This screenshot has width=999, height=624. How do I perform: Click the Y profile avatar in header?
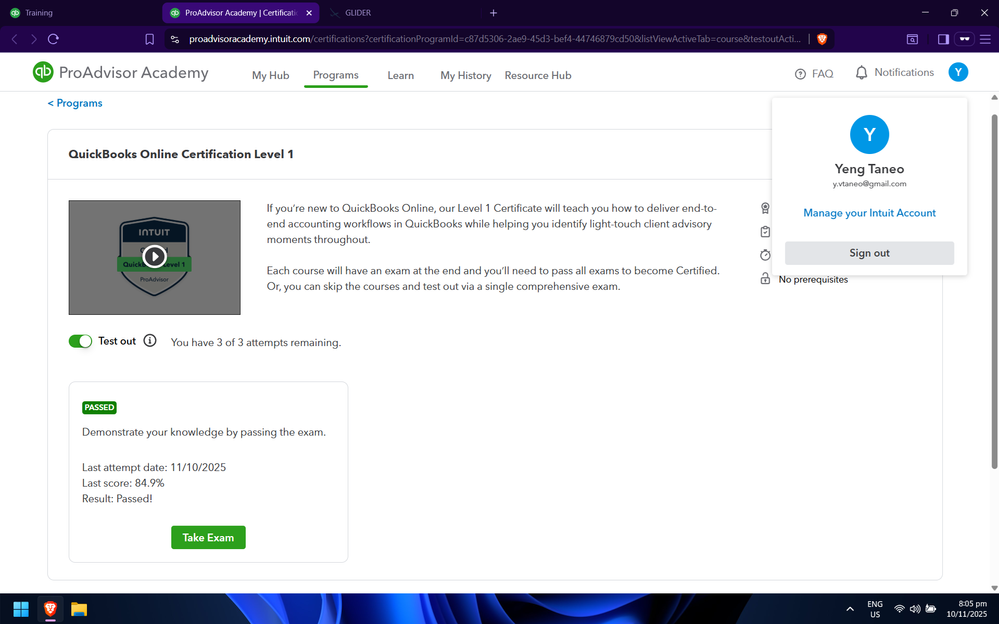(958, 72)
